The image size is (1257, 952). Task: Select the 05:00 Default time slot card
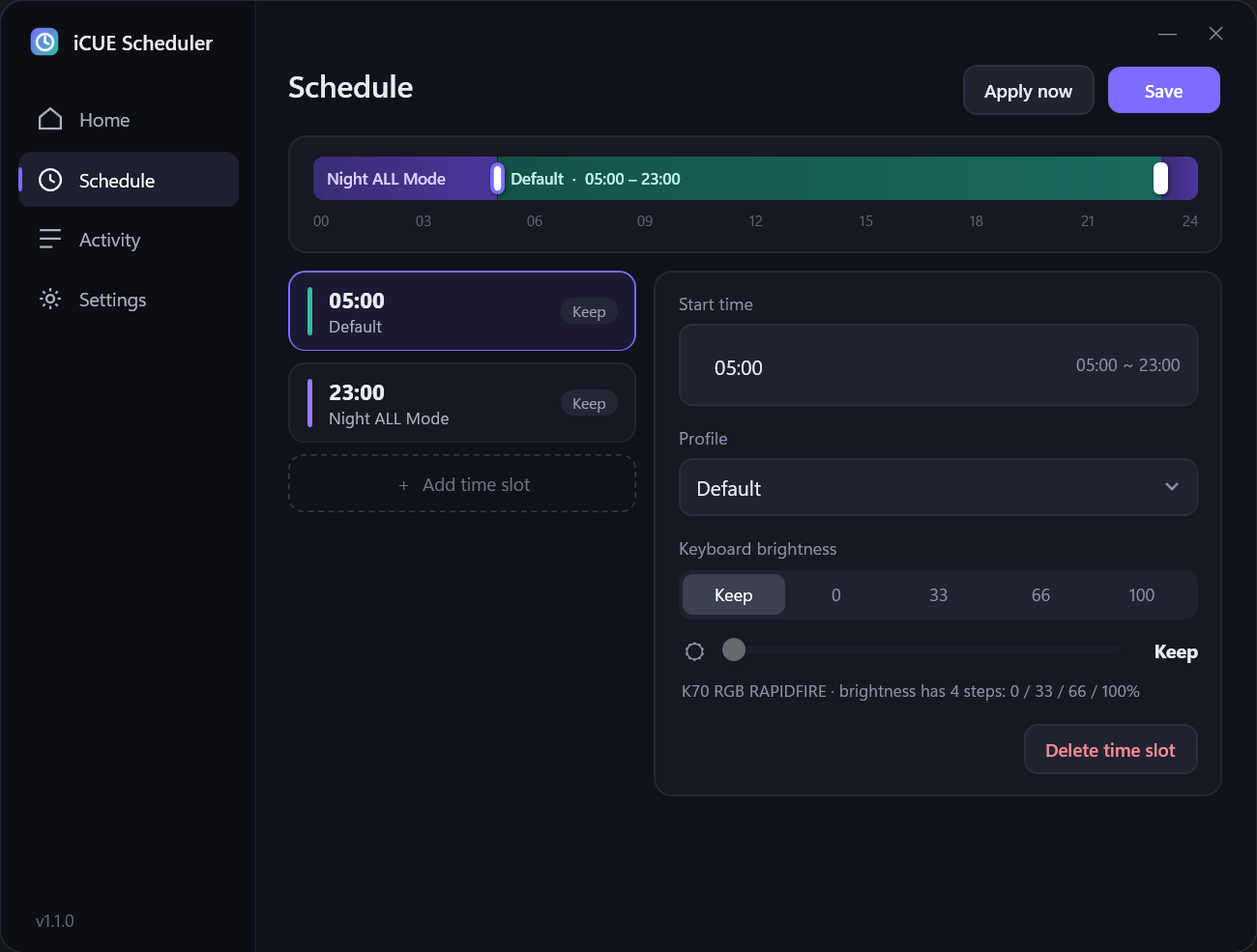point(462,311)
